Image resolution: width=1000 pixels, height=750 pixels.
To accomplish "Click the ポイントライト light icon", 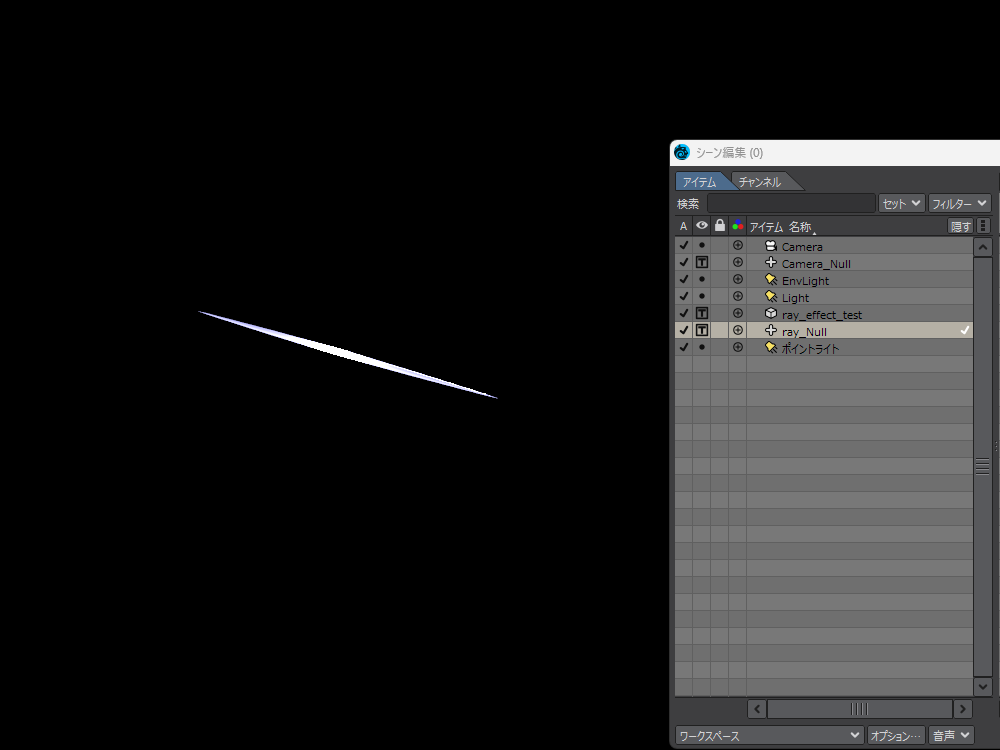I will point(771,348).
